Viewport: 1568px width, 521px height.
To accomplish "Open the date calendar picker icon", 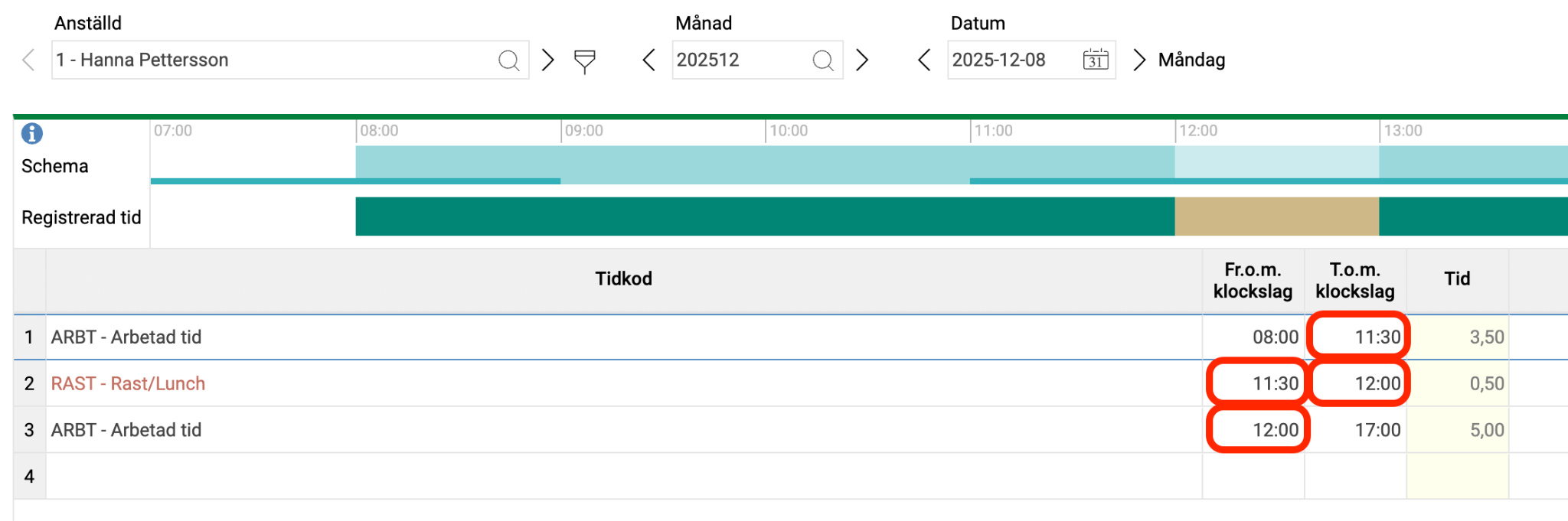I will point(1096,60).
